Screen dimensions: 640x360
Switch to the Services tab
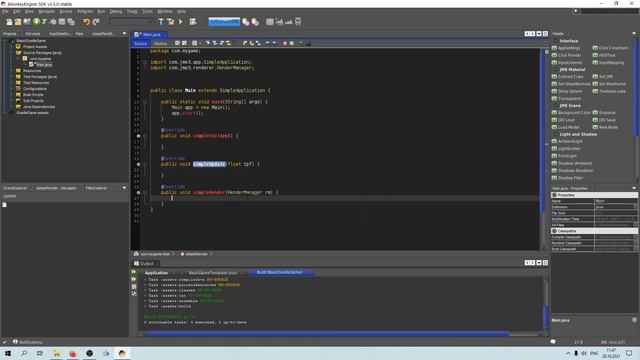coord(33,33)
